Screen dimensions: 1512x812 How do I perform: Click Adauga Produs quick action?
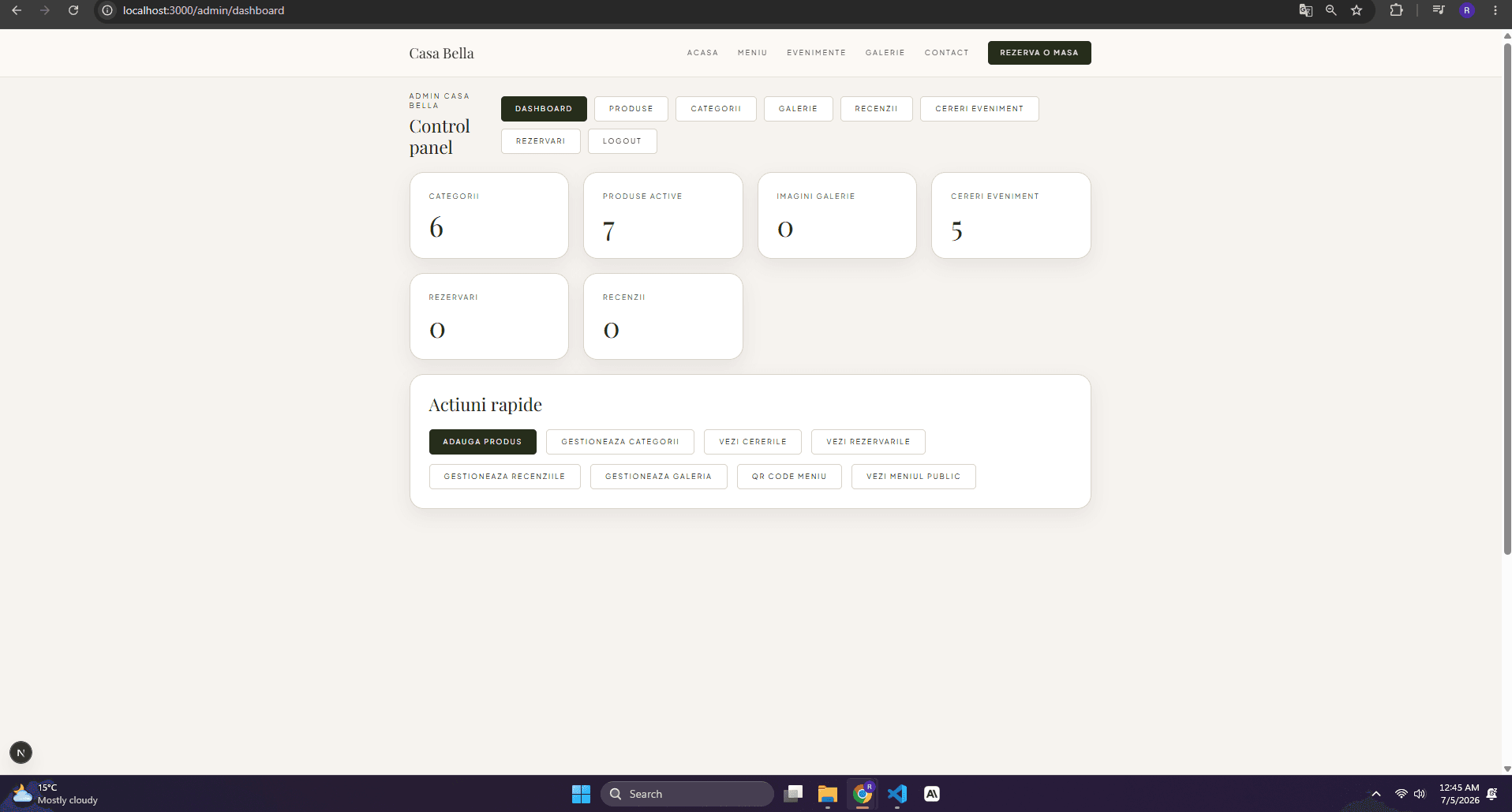pos(482,442)
